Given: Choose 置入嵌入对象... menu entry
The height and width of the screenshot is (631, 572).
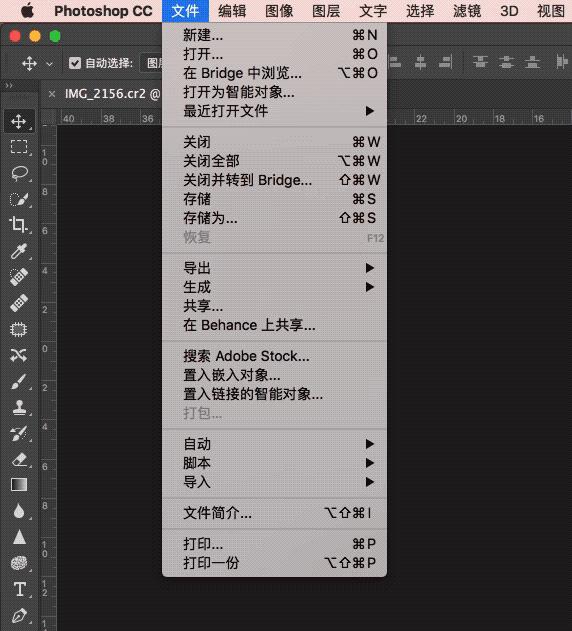Looking at the screenshot, I should [x=275, y=375].
